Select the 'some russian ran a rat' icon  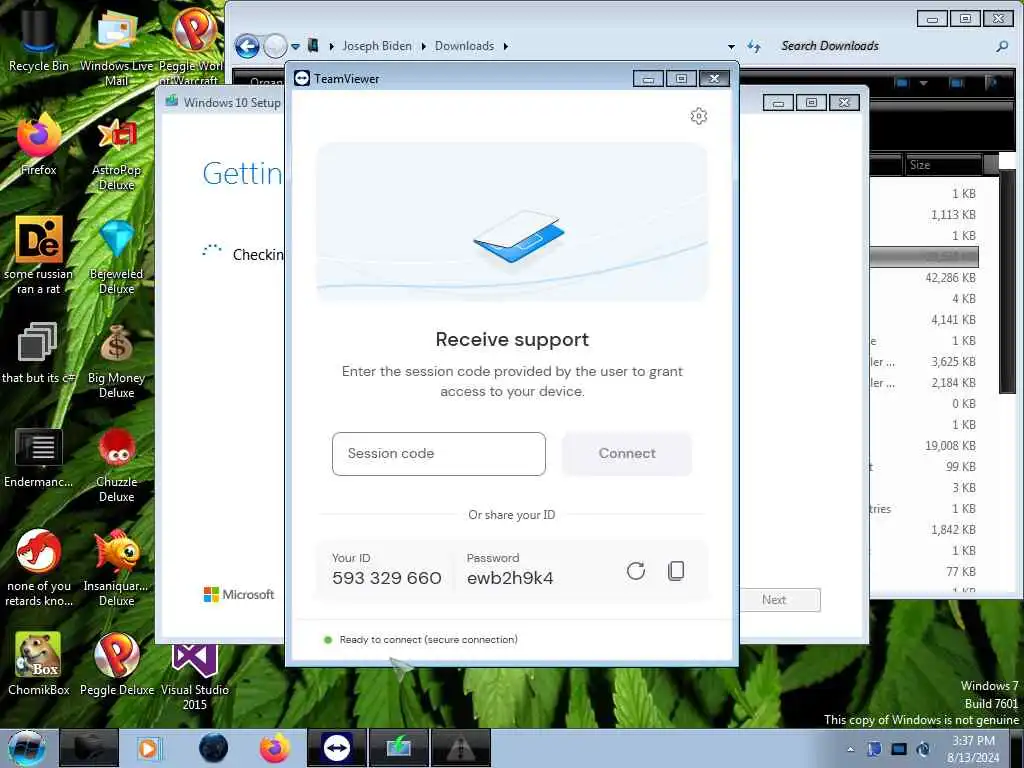[x=38, y=256]
